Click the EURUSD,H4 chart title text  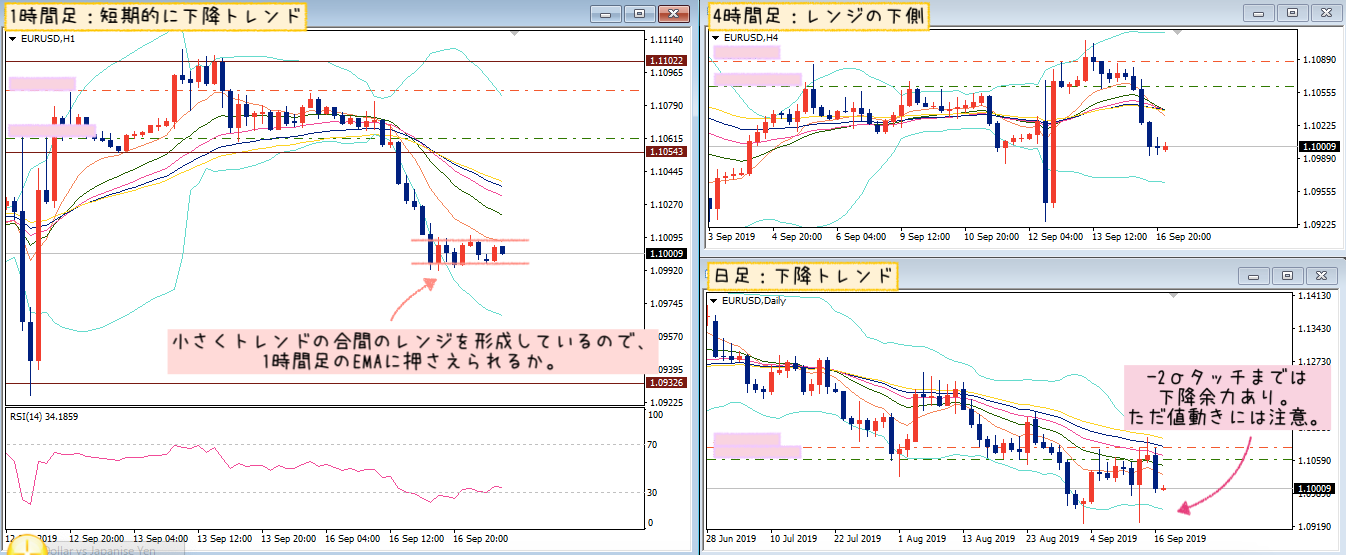click(x=750, y=39)
